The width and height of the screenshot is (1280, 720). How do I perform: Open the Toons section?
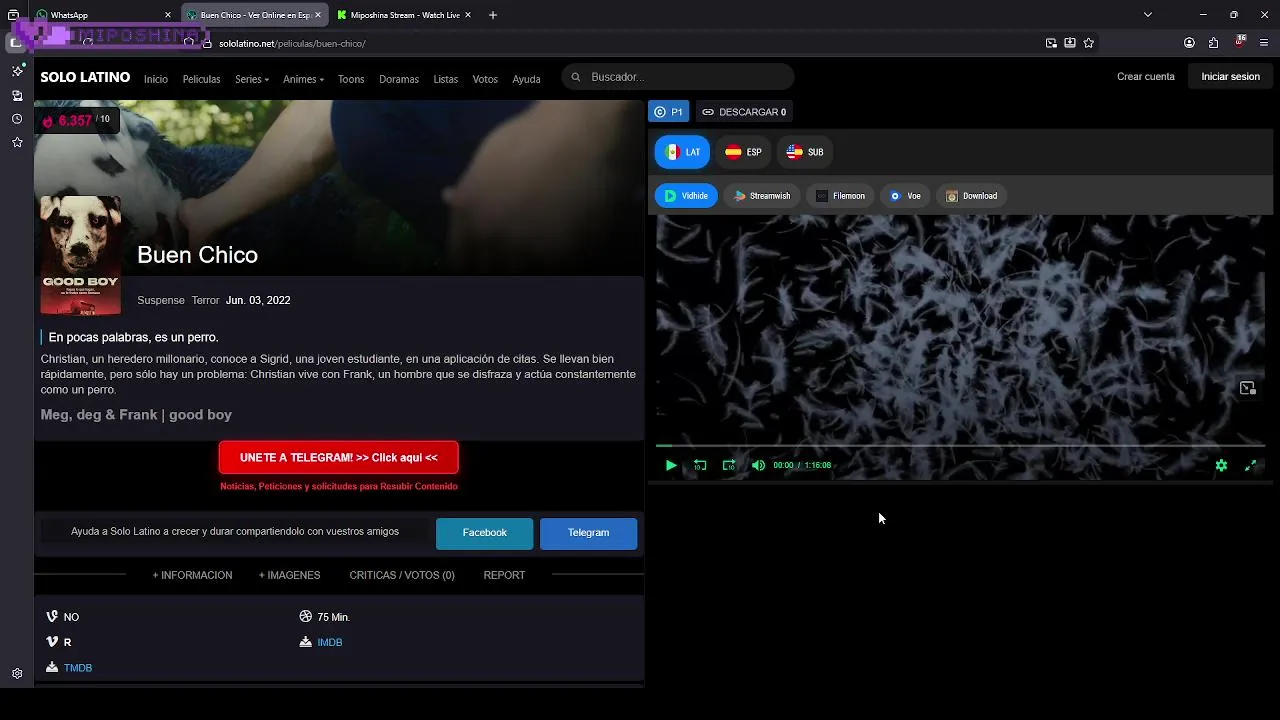click(351, 79)
